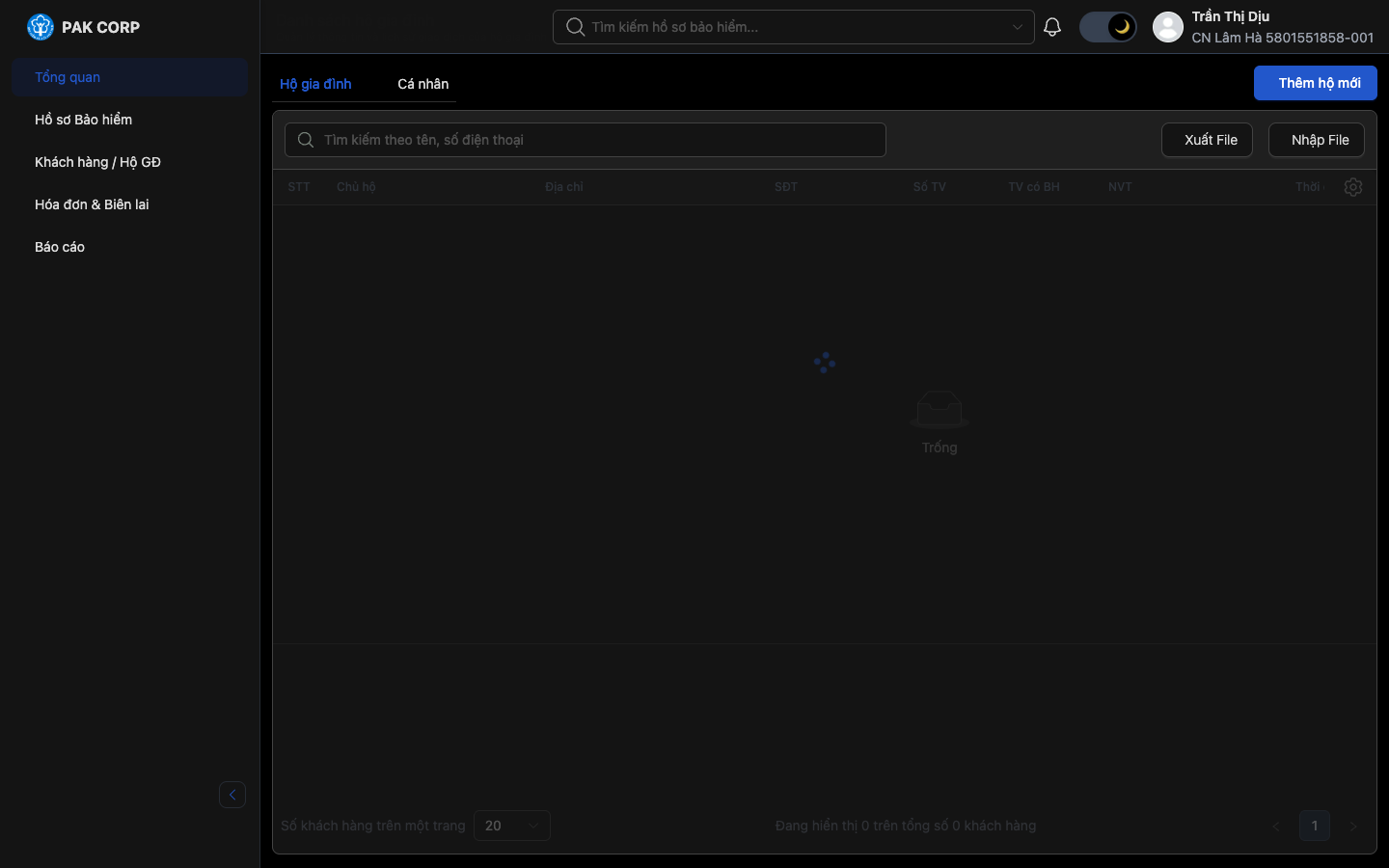This screenshot has height=868, width=1389.
Task: Open Báo cáo menu item
Action: click(x=130, y=247)
